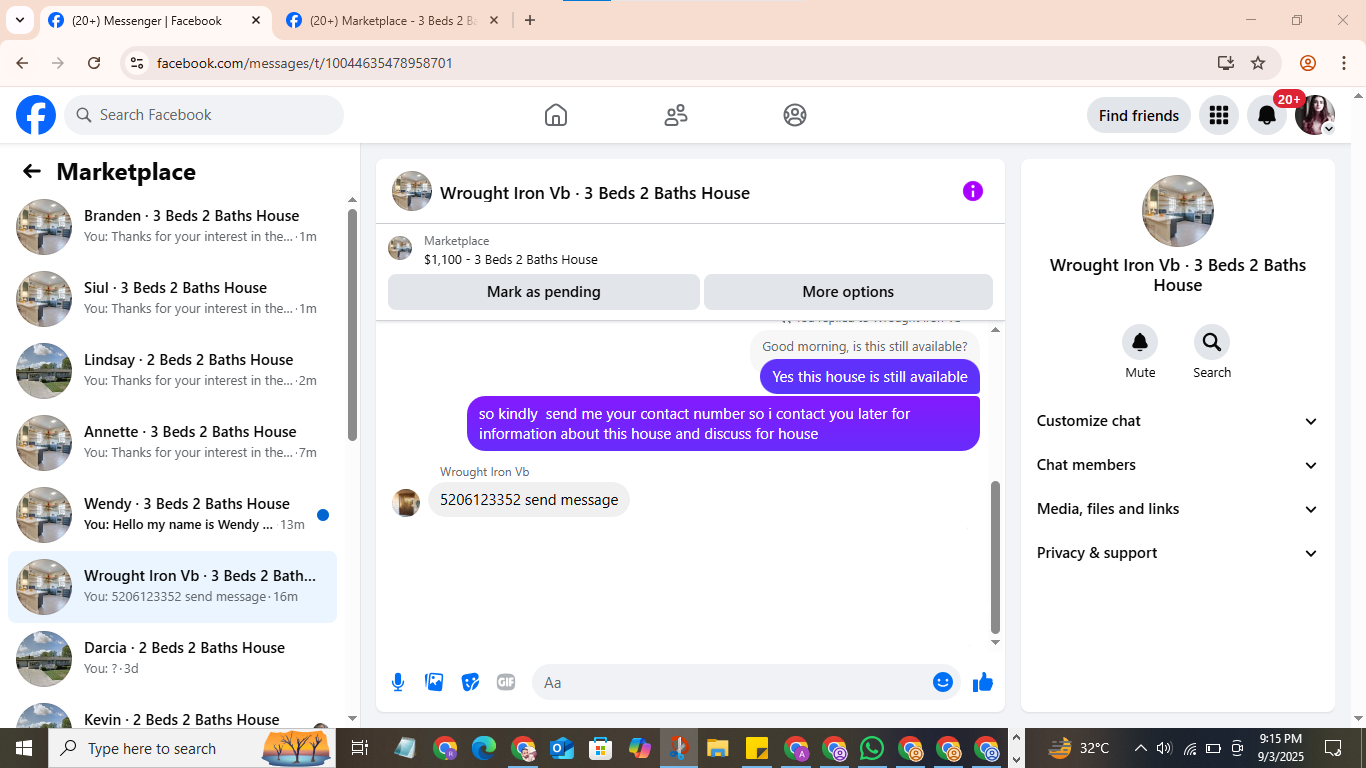1366x768 pixels.
Task: Switch to the Marketplace 3 Beds tab
Action: (393, 20)
